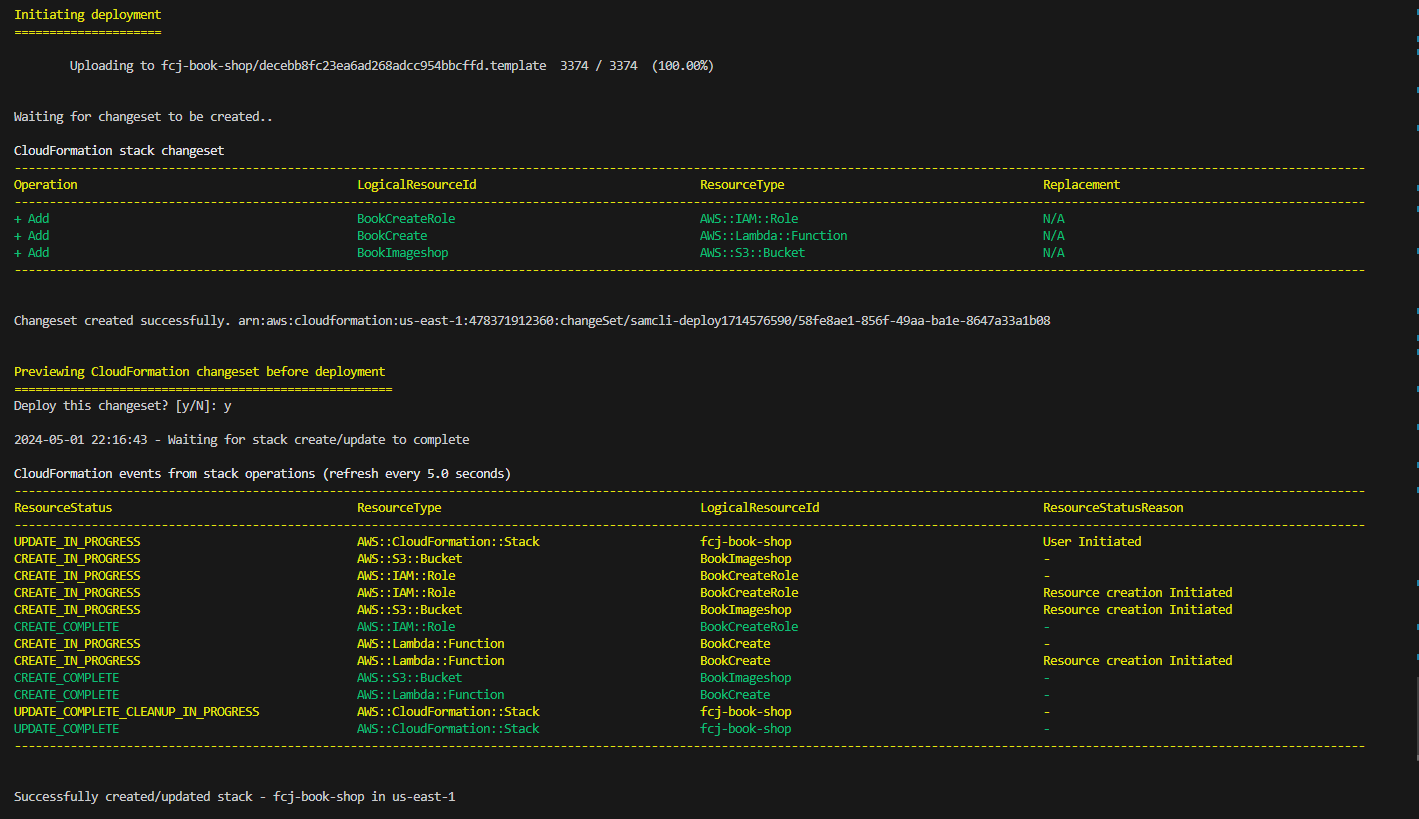The width and height of the screenshot is (1419, 819).
Task: Click "fcj-book-shop" in the UPDATE_IN_PROGRESS row
Action: point(745,542)
